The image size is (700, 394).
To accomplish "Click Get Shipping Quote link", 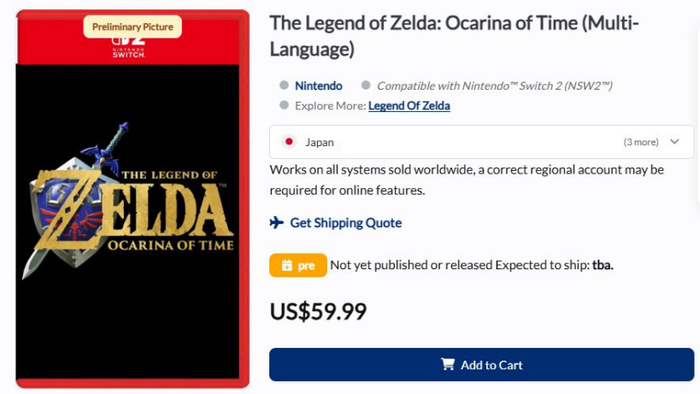I will click(346, 223).
